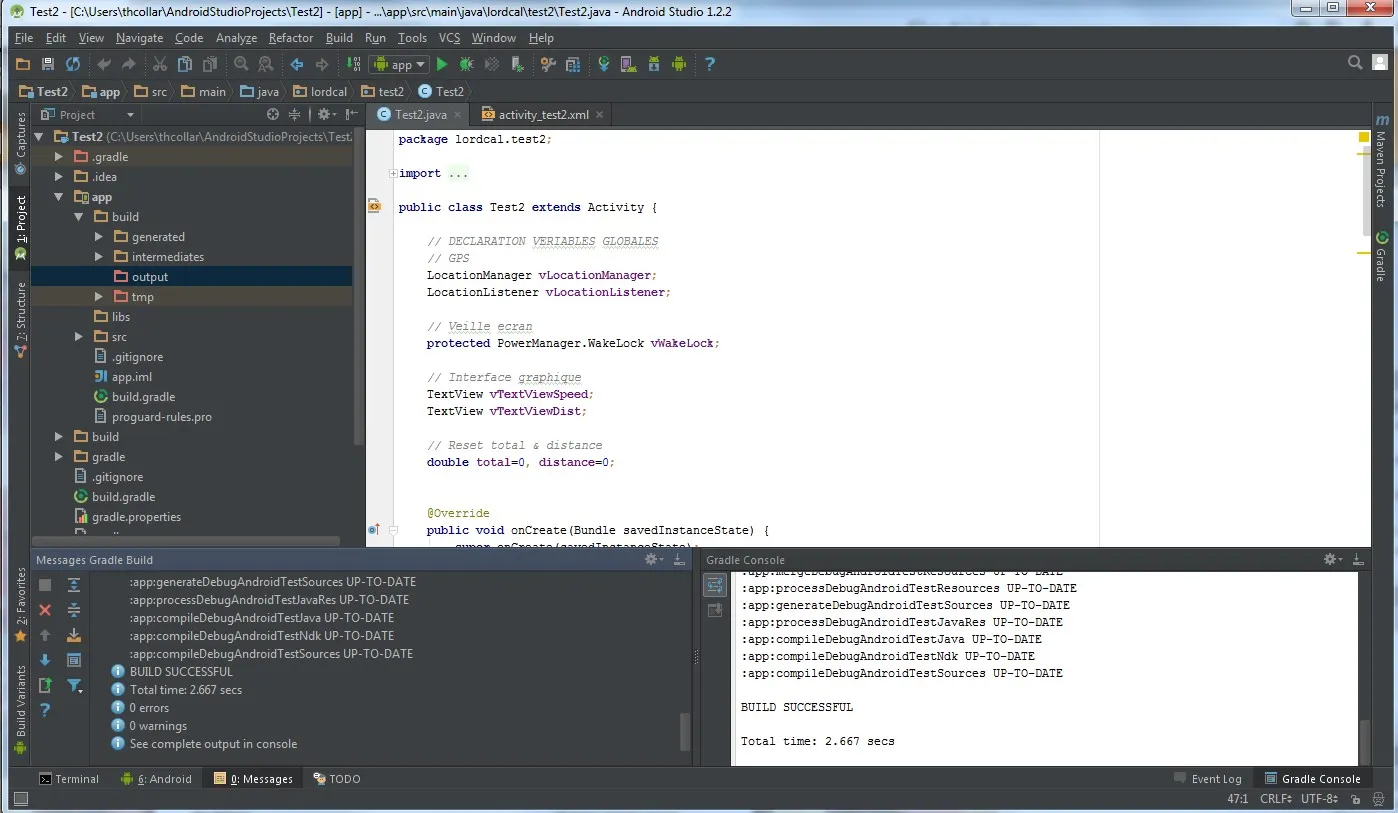Open the app run configuration dropdown
This screenshot has width=1398, height=813.
point(399,64)
